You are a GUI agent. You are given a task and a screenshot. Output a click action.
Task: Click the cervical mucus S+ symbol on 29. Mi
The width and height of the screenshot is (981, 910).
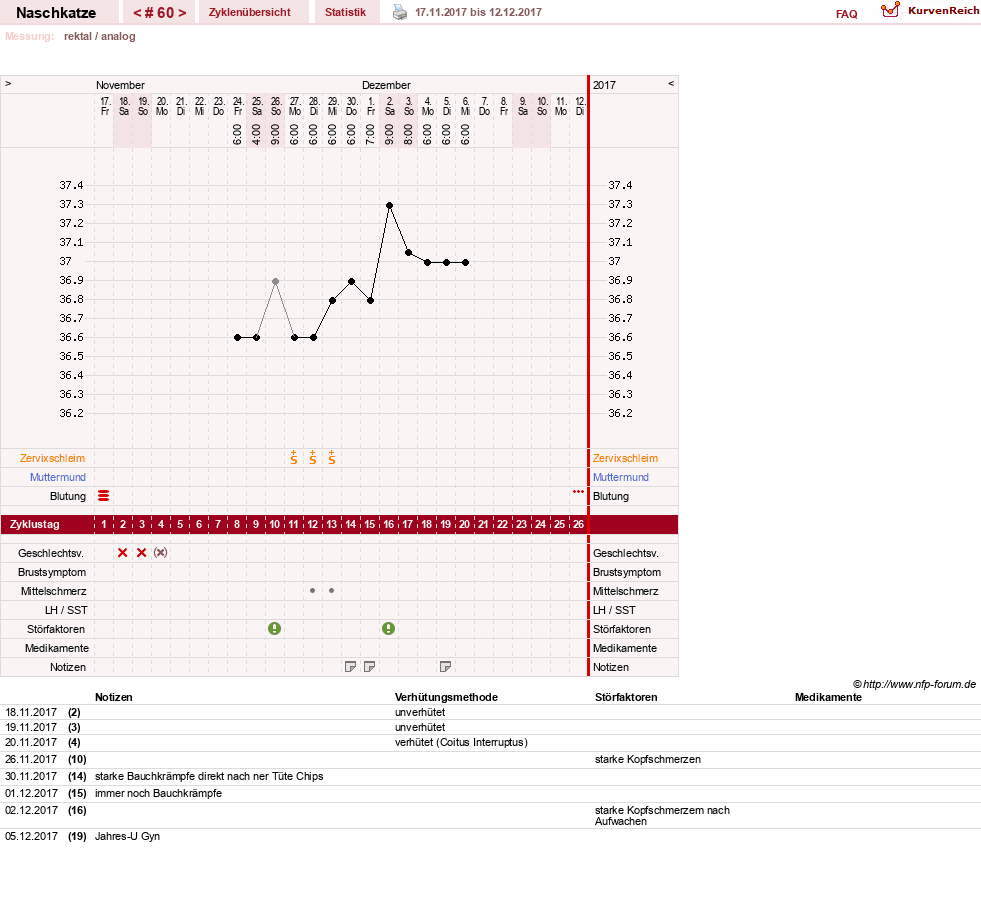(x=332, y=457)
